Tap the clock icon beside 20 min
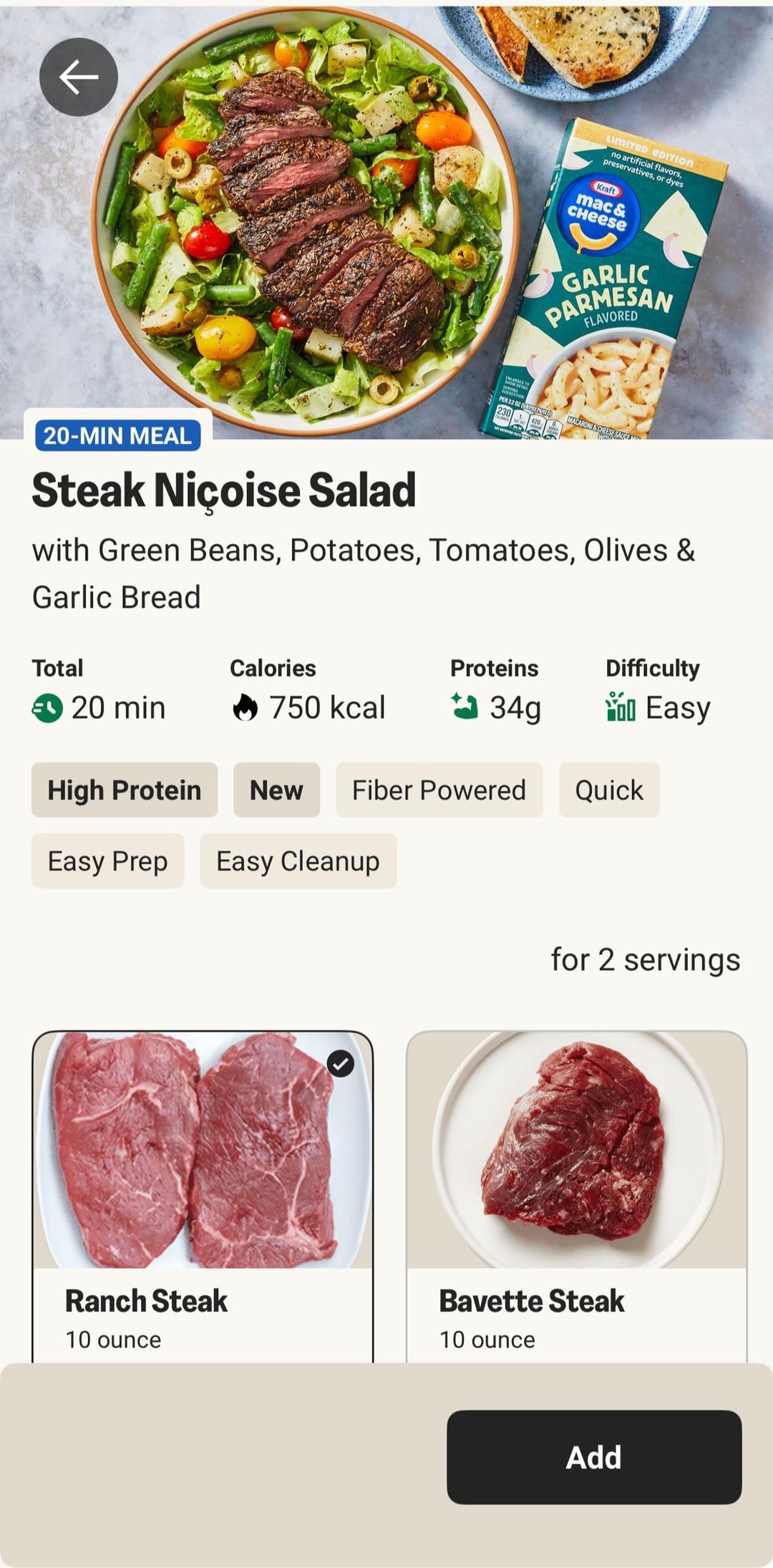The height and width of the screenshot is (1568, 773). [x=47, y=708]
